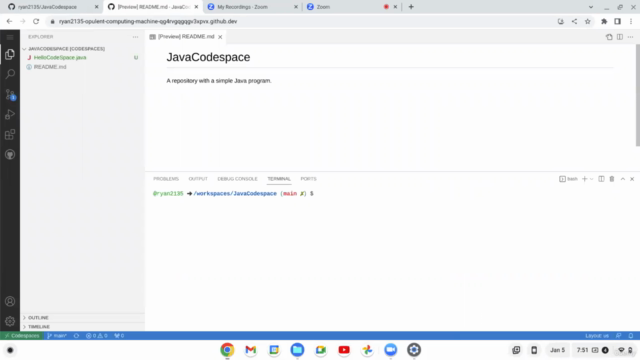
Task: Go back in browser history
Action: (9, 21)
